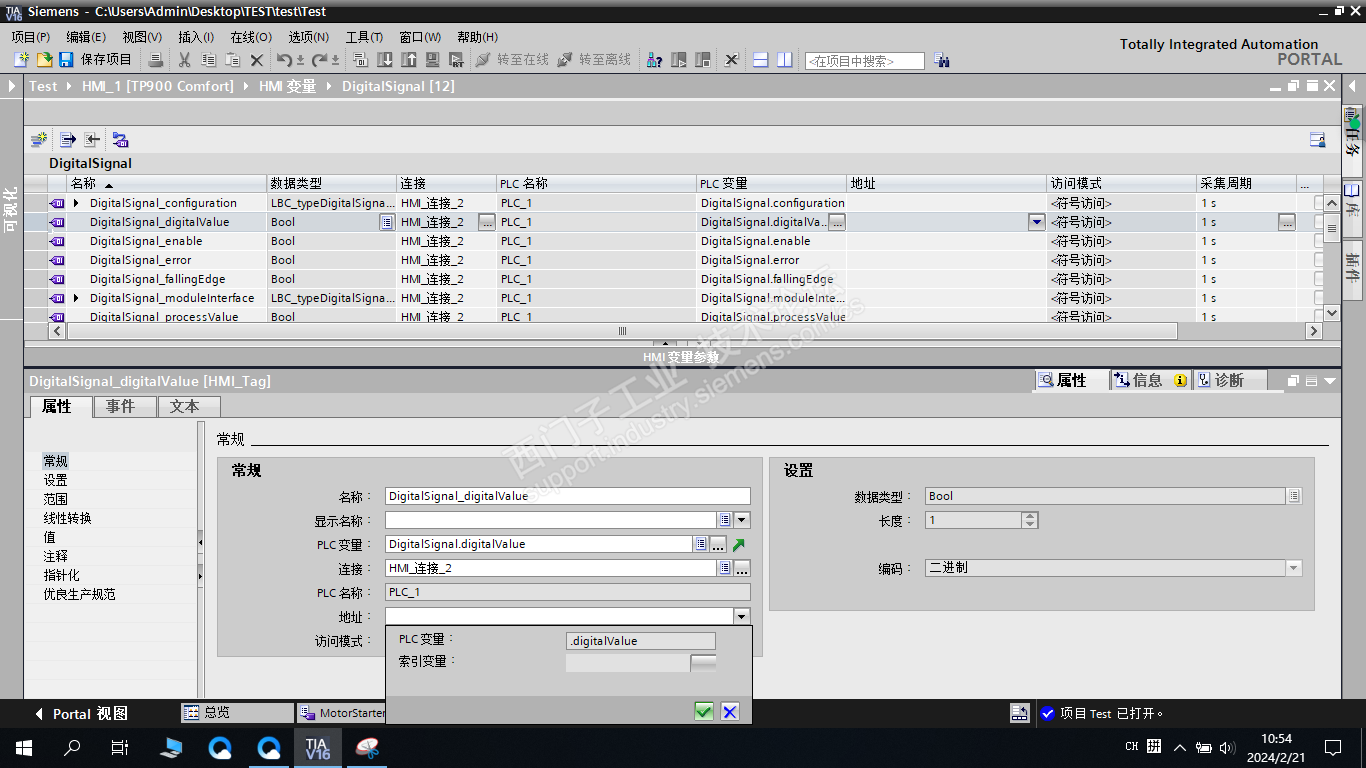Open the 在线(O) menu
Image resolution: width=1366 pixels, height=768 pixels.
(x=251, y=37)
